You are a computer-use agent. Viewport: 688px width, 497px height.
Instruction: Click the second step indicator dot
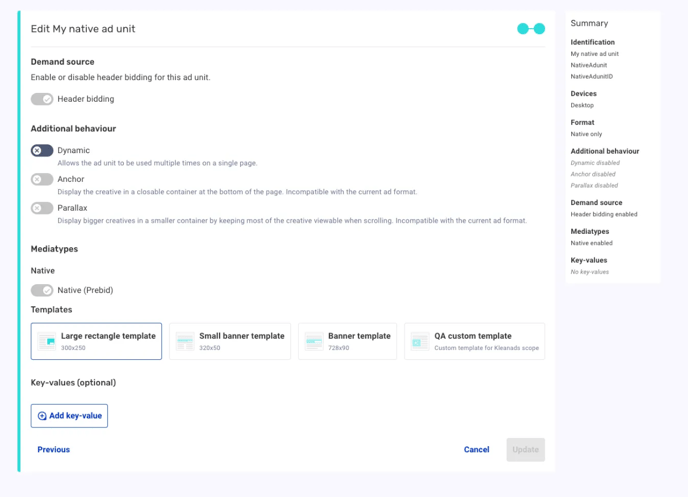539,29
